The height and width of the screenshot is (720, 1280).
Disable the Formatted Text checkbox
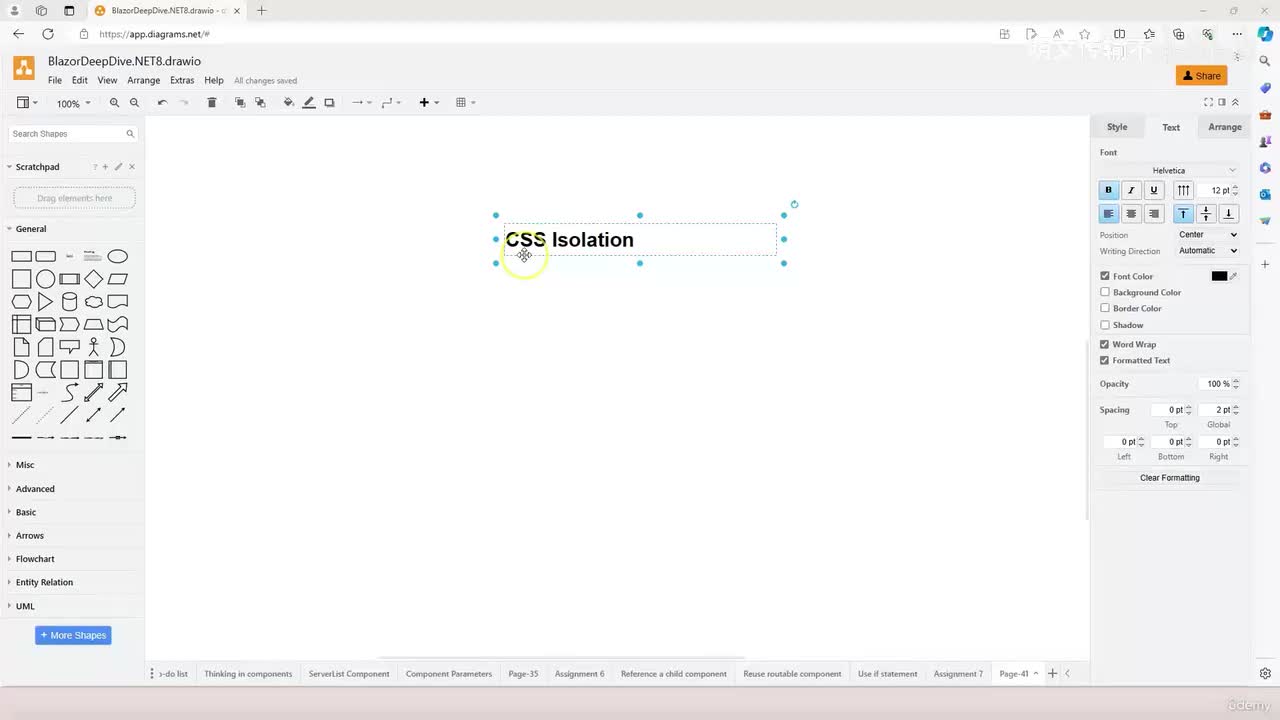click(x=1105, y=360)
